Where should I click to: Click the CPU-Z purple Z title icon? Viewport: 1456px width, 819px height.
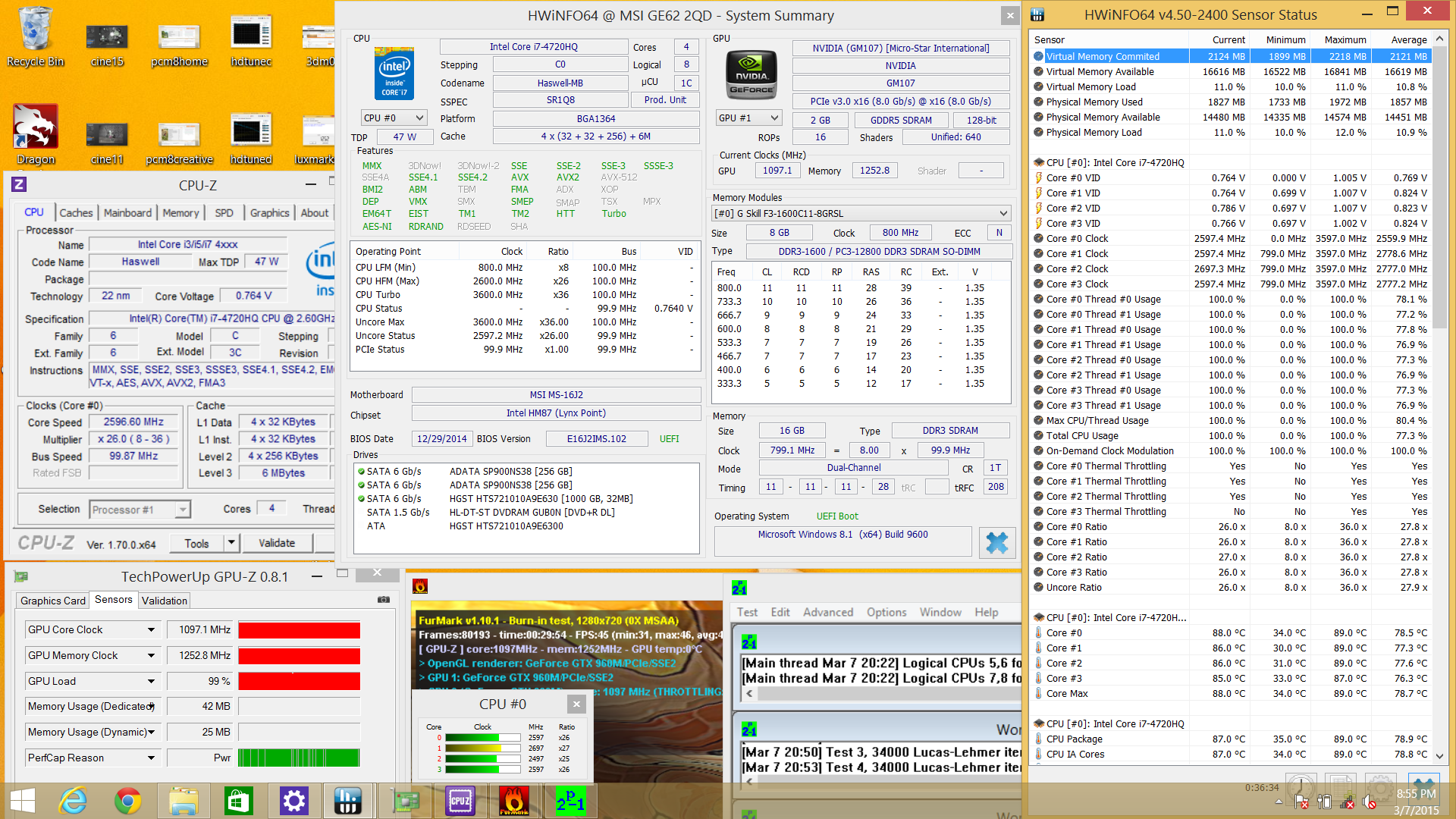(x=19, y=184)
